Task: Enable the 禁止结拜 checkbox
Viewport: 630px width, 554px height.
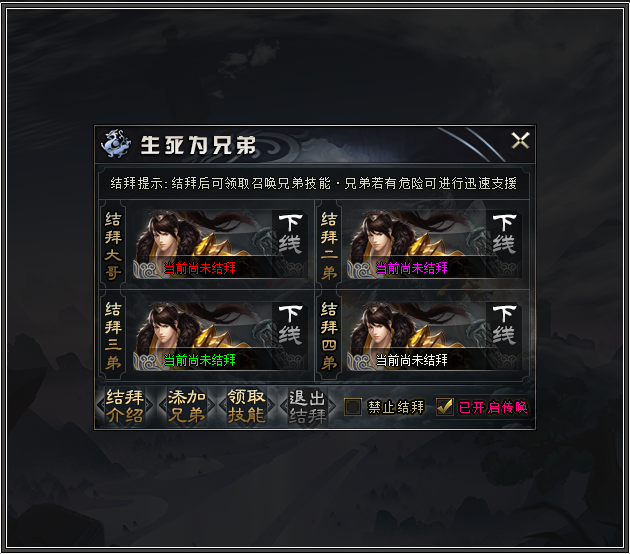Action: pyautogui.click(x=353, y=407)
